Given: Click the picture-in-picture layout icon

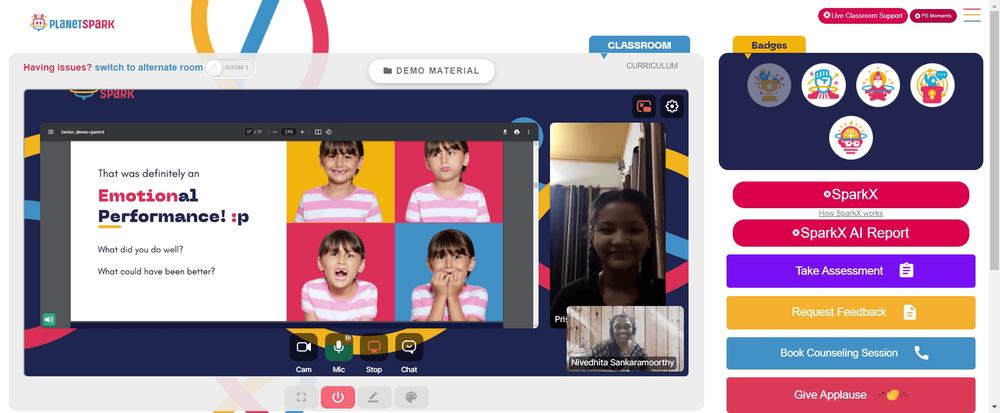Looking at the screenshot, I should (x=644, y=106).
